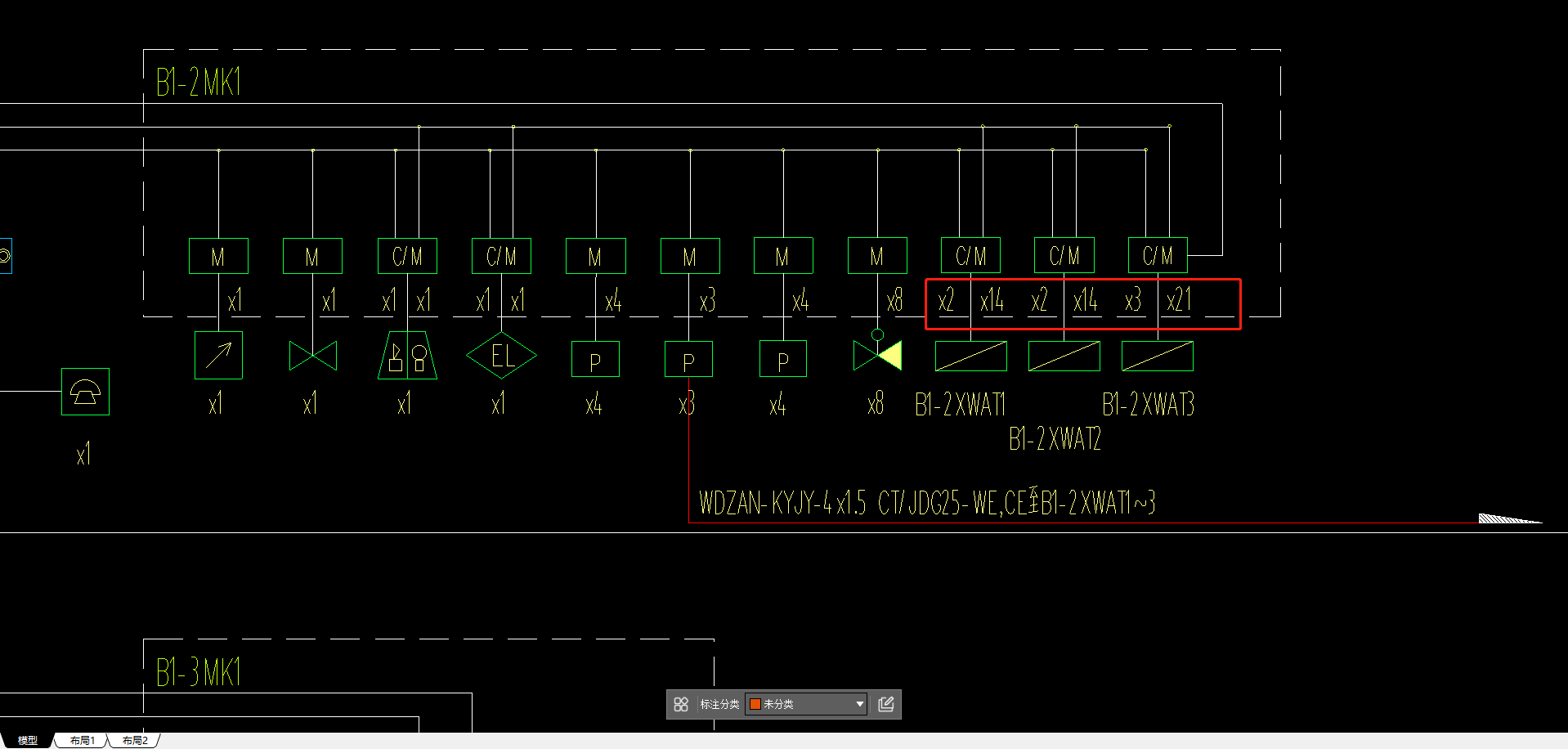Screen dimensions: 1568x749
Task: Select the x21 quantity label
Action: coord(1179,300)
